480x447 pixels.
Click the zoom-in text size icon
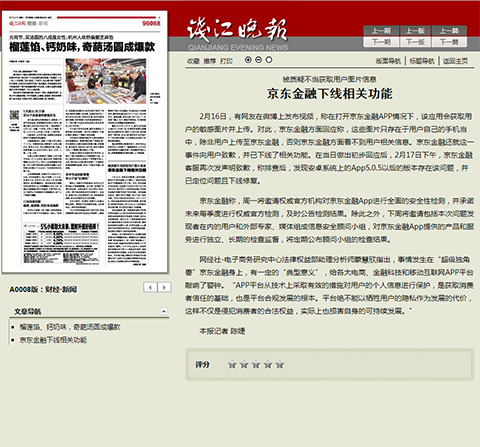point(248,60)
